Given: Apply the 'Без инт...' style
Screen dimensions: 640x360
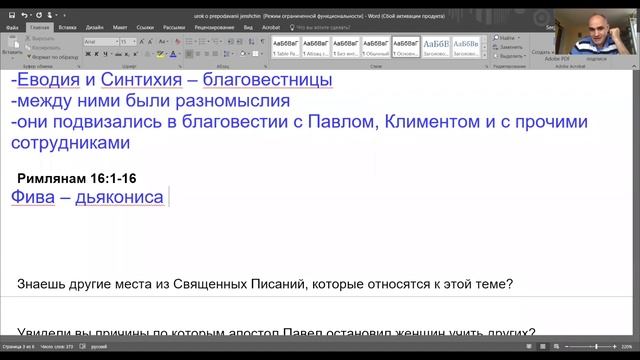Looking at the screenshot, I should (345, 47).
